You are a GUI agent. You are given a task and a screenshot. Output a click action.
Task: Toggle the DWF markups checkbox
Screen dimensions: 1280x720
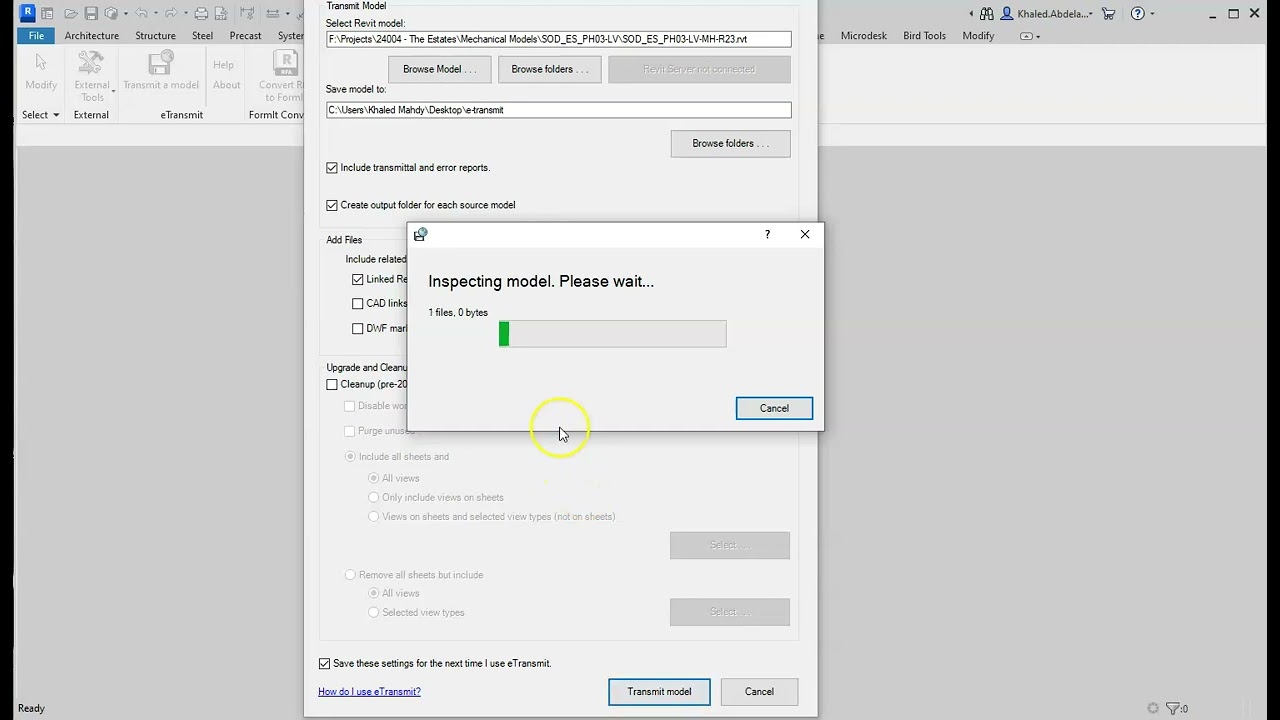coord(358,329)
